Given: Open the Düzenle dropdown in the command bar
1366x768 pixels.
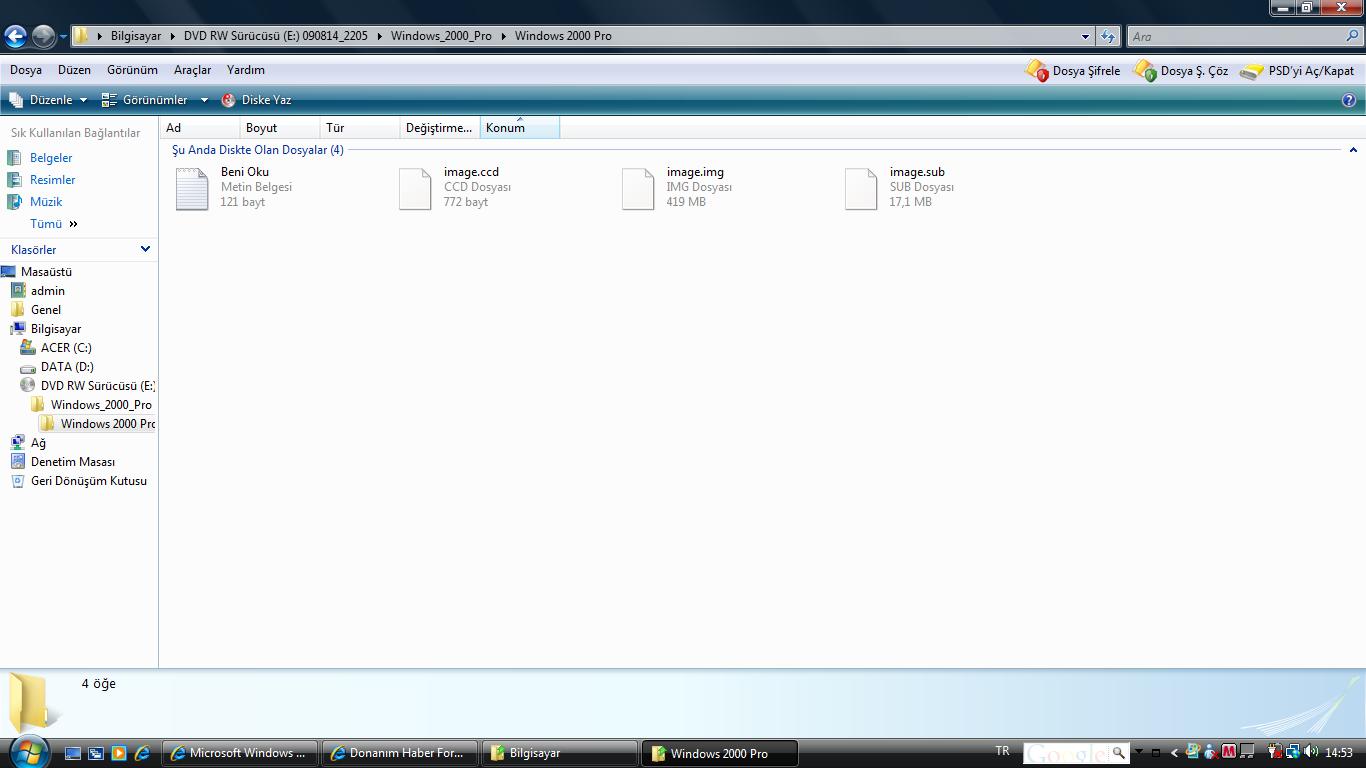Looking at the screenshot, I should (x=48, y=100).
